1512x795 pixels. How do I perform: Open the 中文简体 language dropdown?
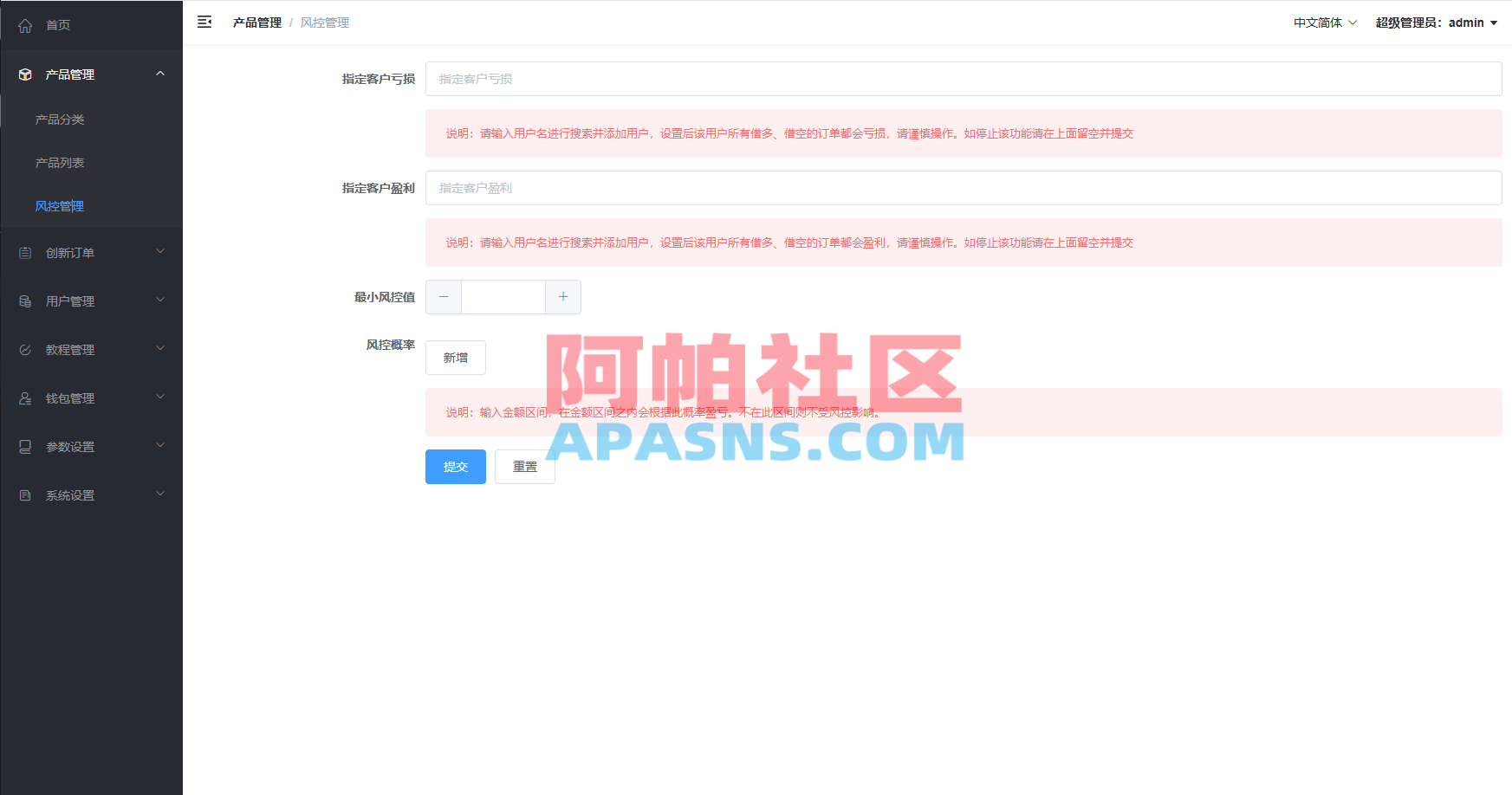coord(1325,23)
